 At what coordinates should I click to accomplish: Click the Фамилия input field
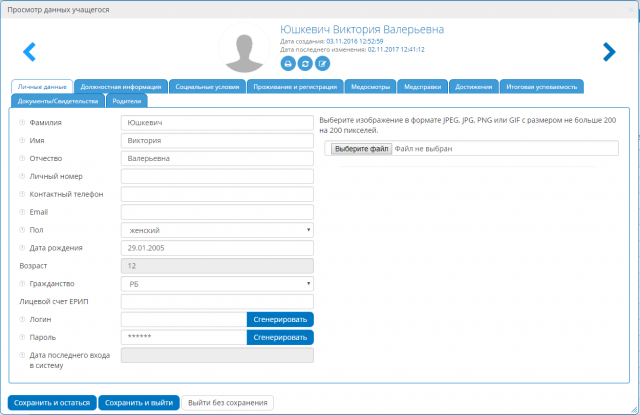tap(217, 122)
